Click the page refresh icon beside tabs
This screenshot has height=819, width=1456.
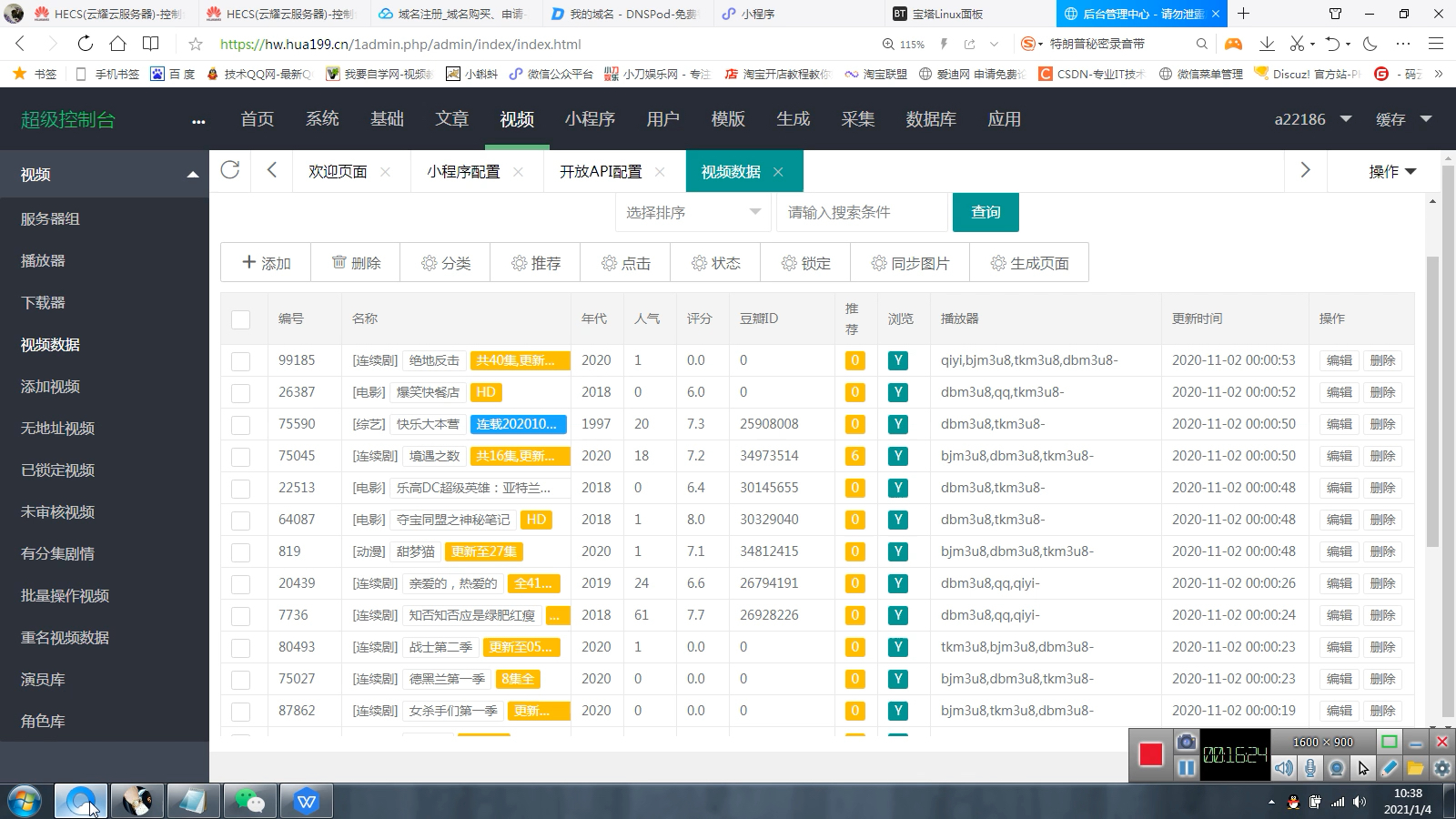pos(230,170)
